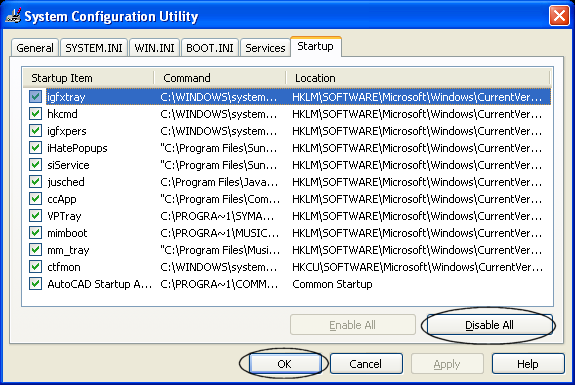575x385 pixels.
Task: Select the mm_tray item name
Action: pos(68,250)
